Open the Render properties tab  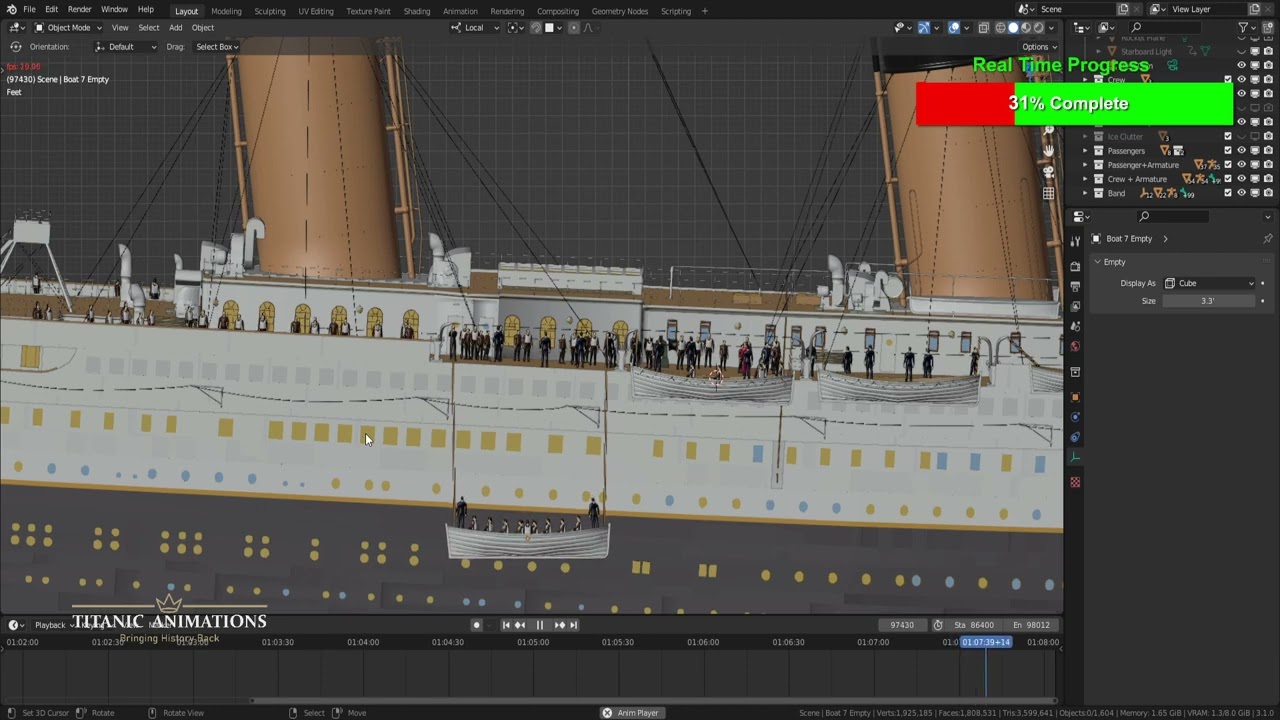(1075, 266)
